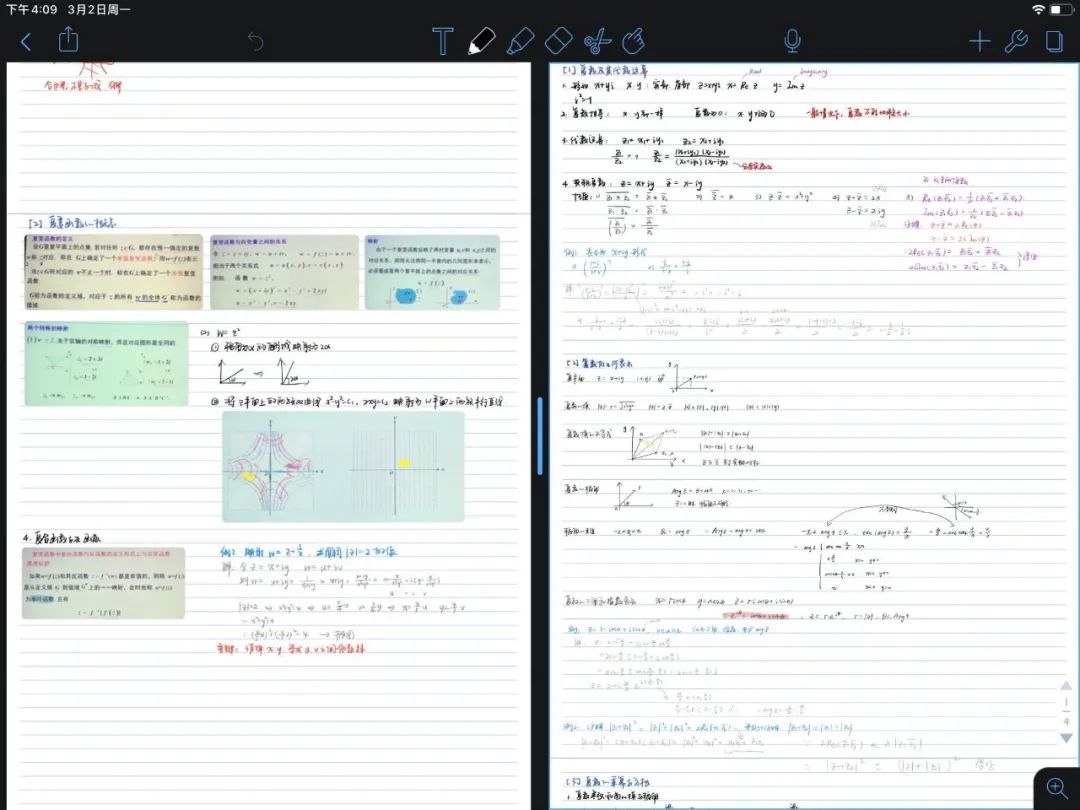
Task: Select the hyperbola graph image in left note
Action: 343,467
